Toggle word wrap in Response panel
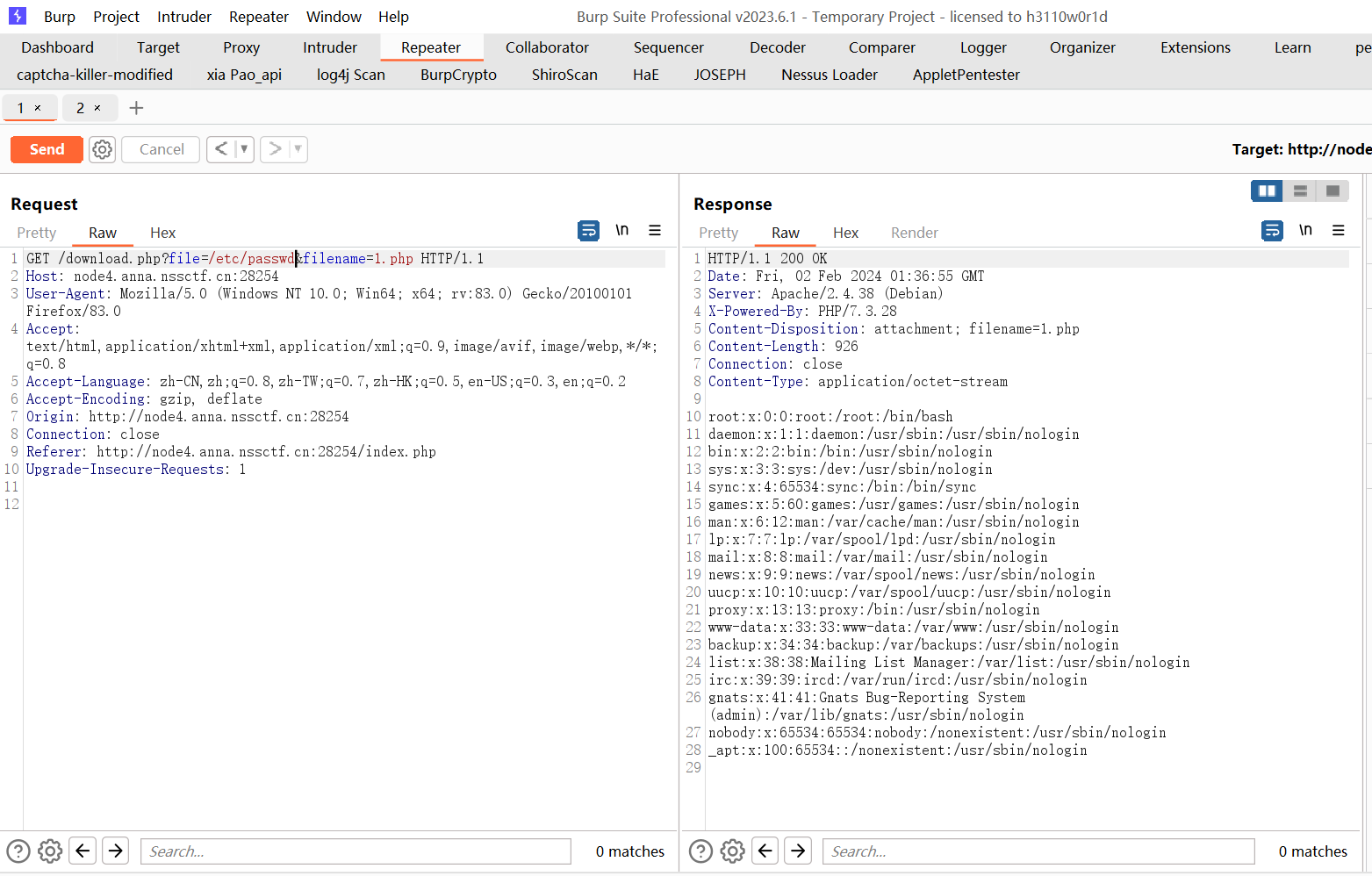Viewport: 1372px width, 876px height. (x=1272, y=231)
